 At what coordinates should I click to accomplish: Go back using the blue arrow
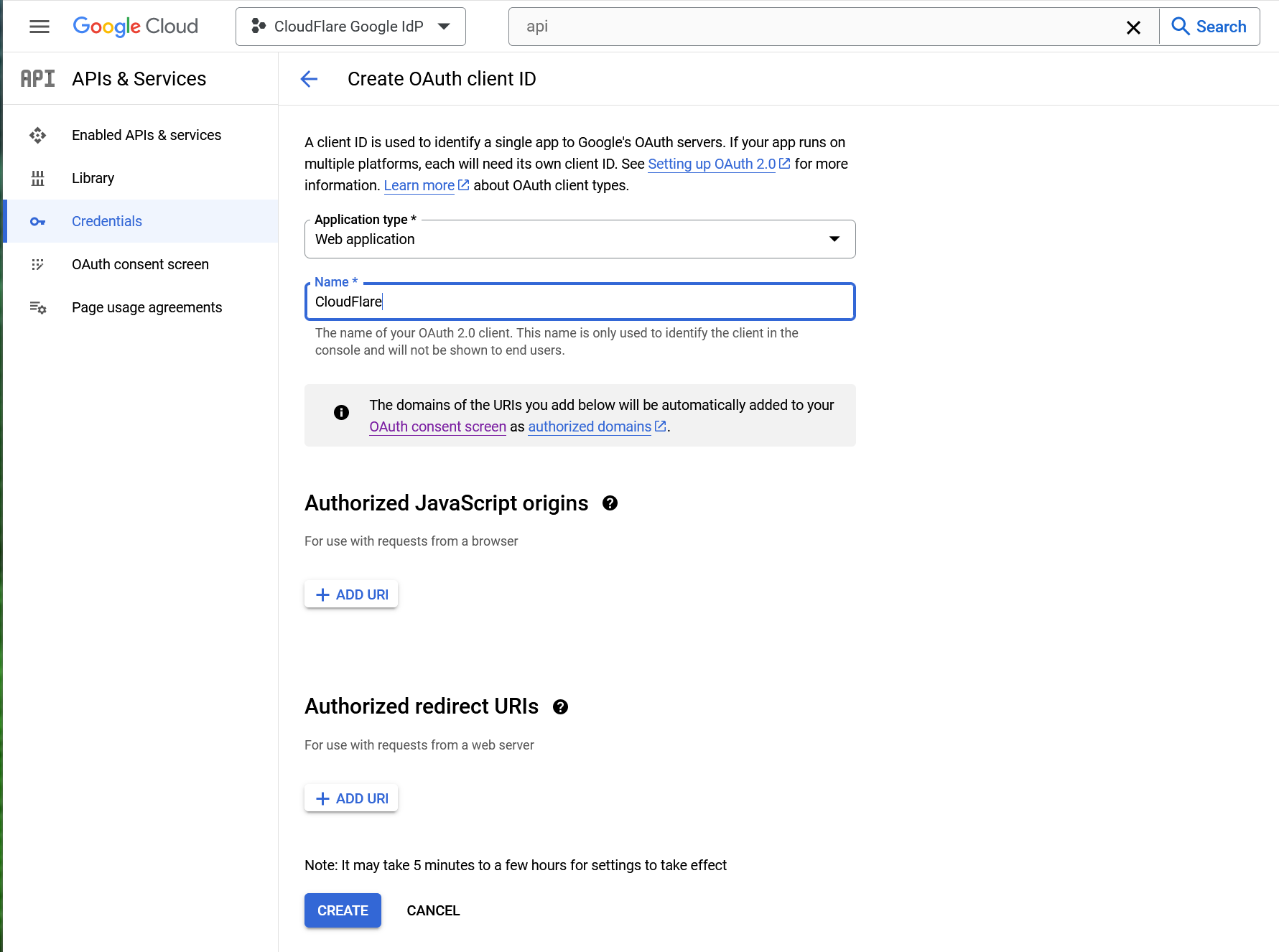[310, 79]
